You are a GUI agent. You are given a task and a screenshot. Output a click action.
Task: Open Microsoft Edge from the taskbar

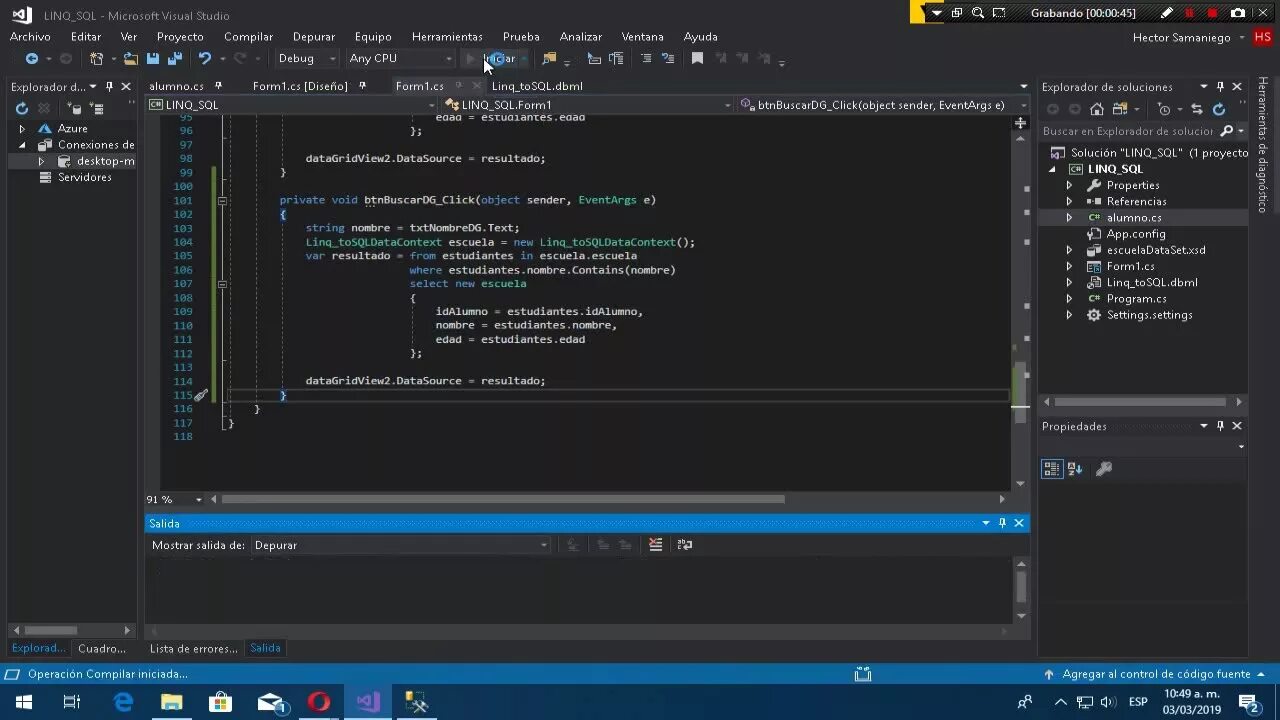click(123, 702)
